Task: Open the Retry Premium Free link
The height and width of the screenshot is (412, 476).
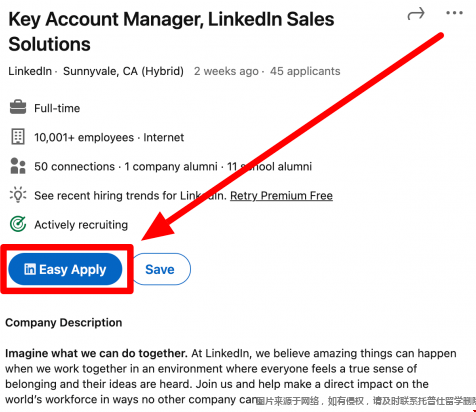Action: pyautogui.click(x=281, y=195)
